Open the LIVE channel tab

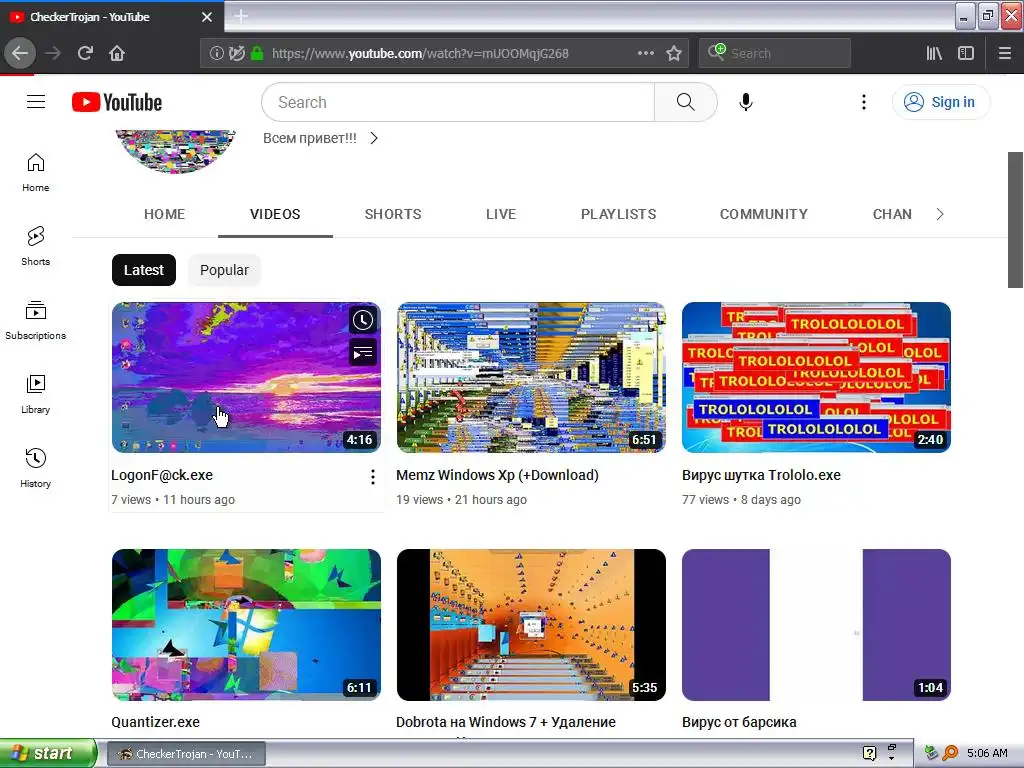(501, 214)
